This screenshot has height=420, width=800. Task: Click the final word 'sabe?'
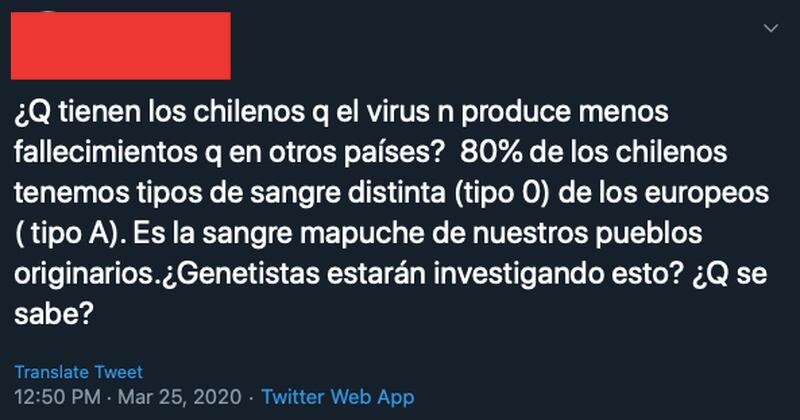coord(54,314)
